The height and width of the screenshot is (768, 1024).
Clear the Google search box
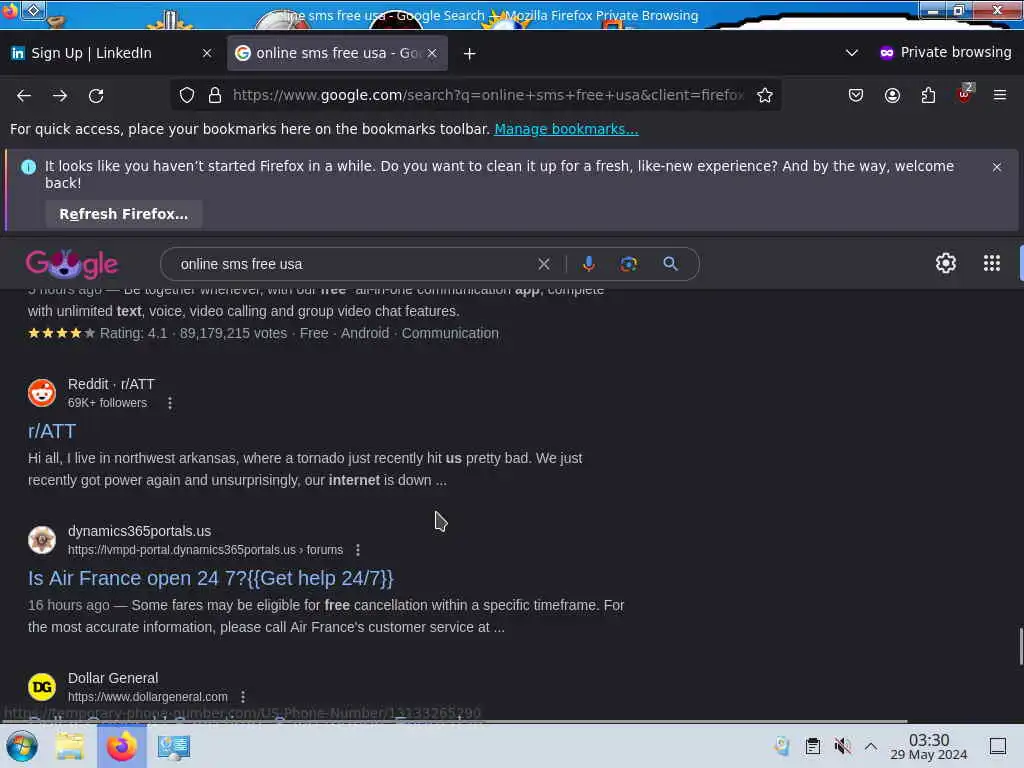click(543, 264)
